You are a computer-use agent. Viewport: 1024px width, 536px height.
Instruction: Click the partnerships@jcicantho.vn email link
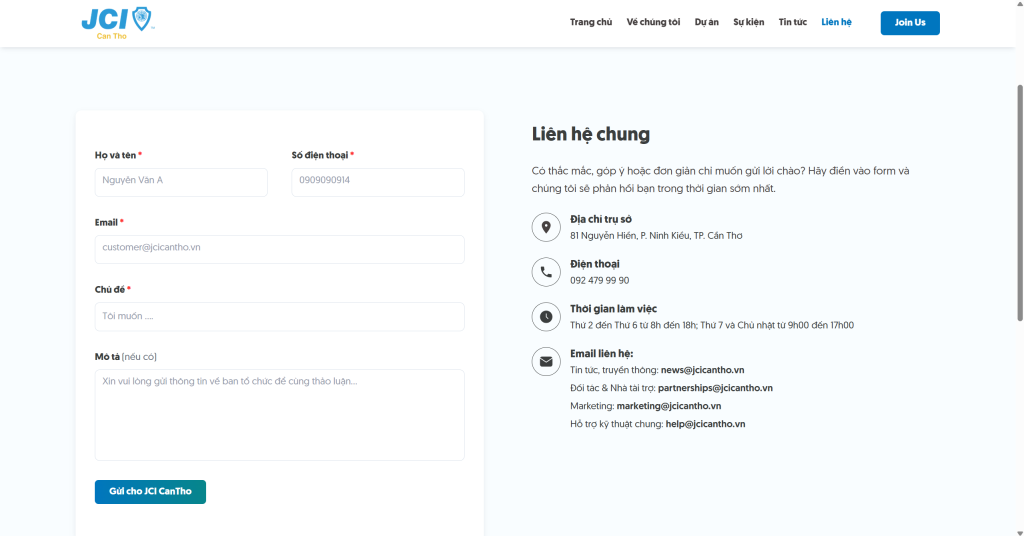click(715, 388)
